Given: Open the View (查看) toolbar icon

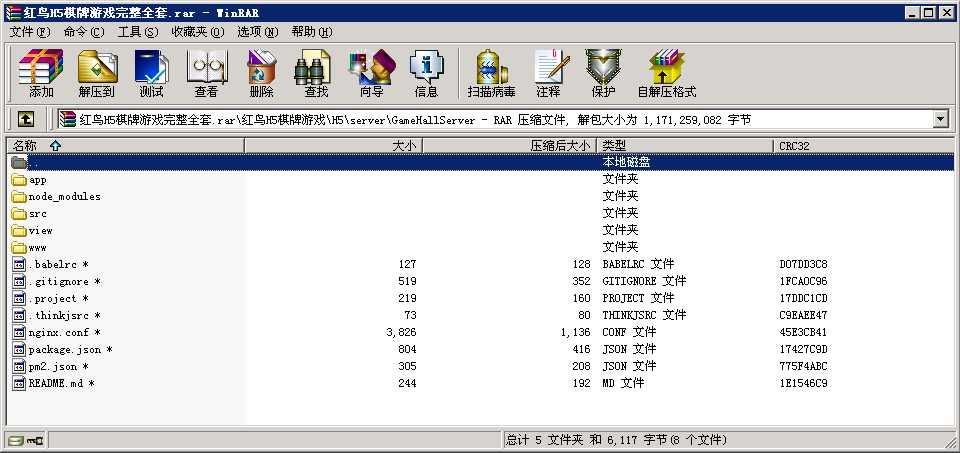Looking at the screenshot, I should 206,74.
